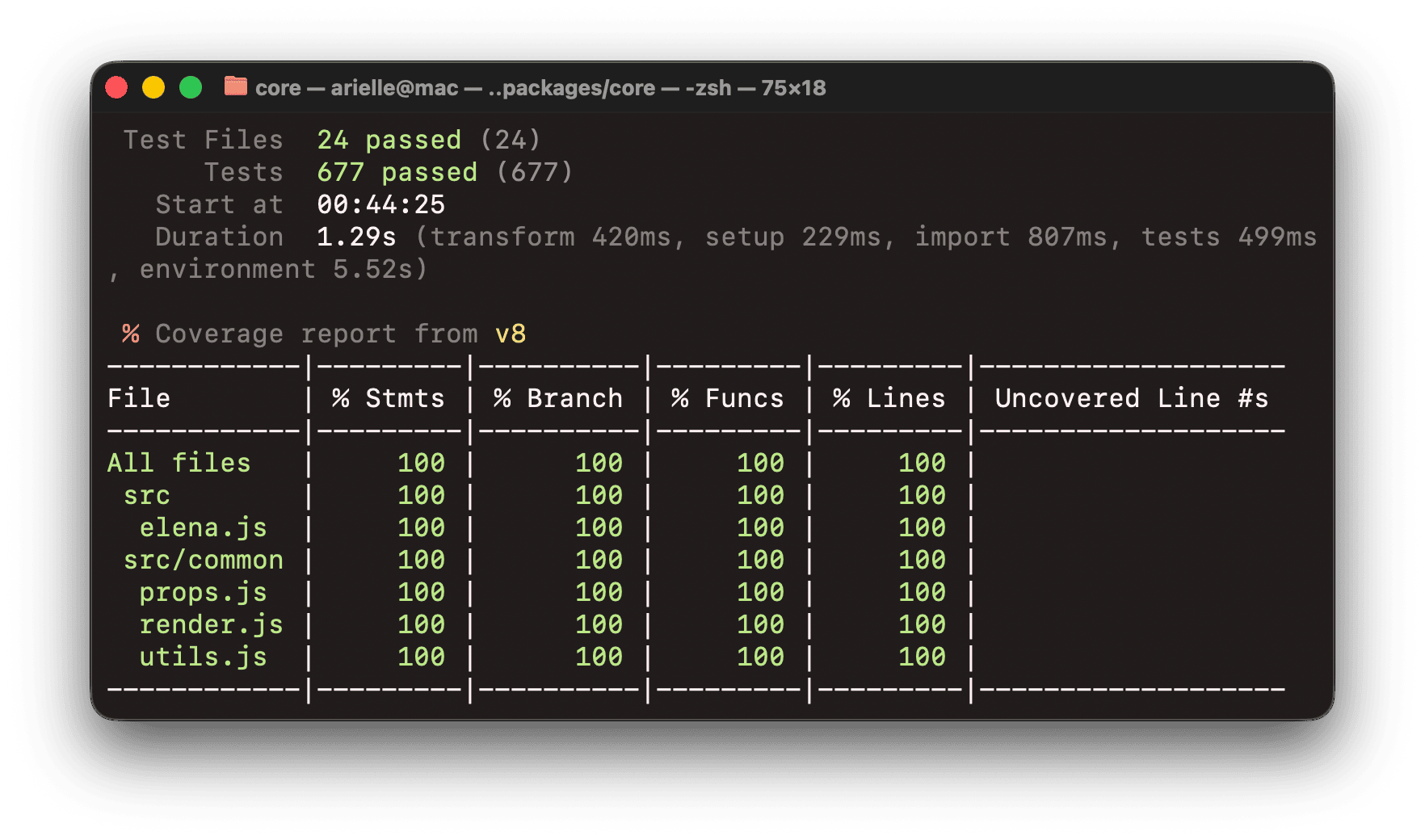Click the % Stmts column header
Screen dimensions: 1425x840
(x=389, y=398)
